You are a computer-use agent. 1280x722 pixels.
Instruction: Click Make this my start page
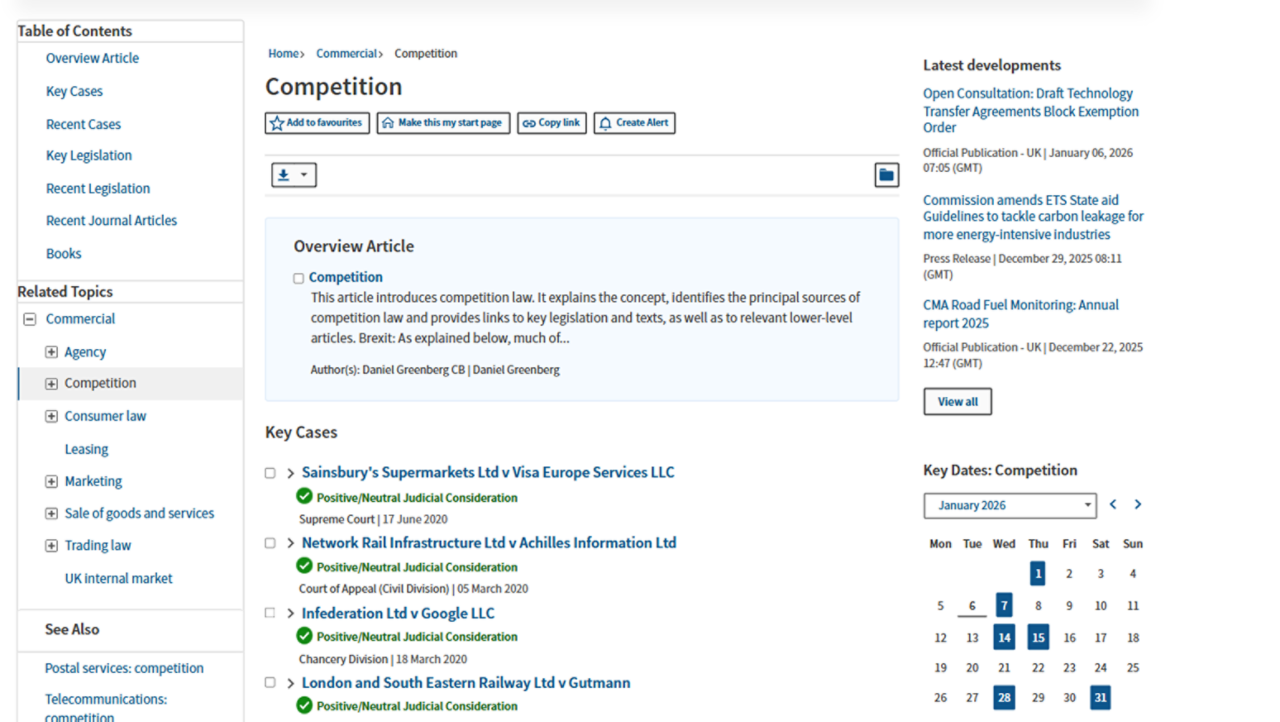(x=443, y=123)
